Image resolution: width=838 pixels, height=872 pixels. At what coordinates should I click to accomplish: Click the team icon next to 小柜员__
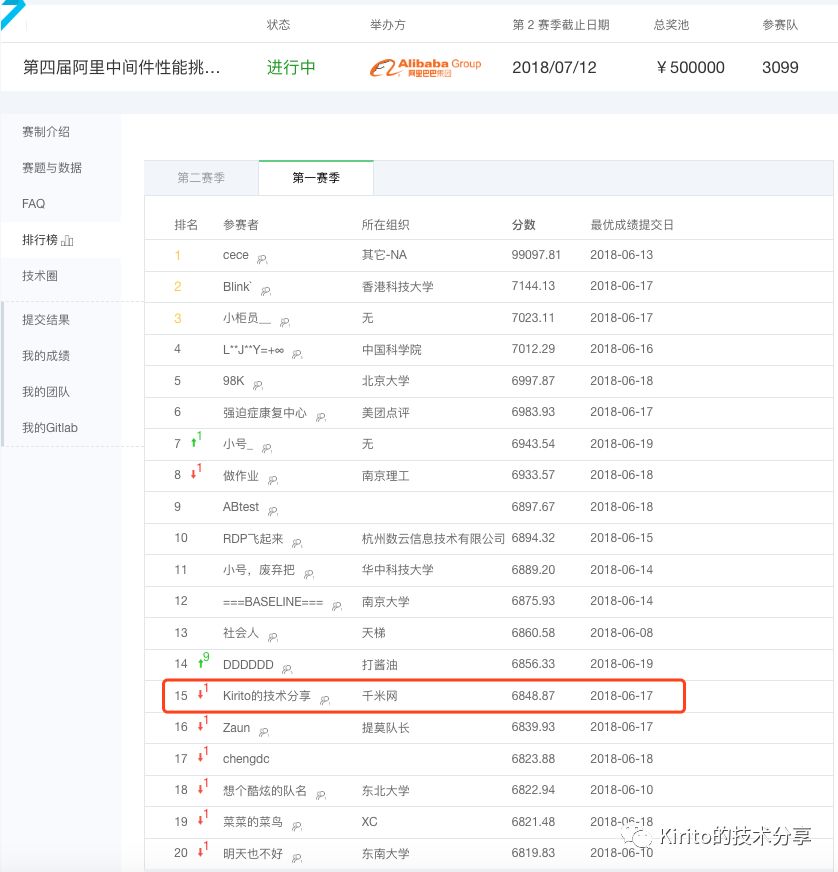coord(285,323)
